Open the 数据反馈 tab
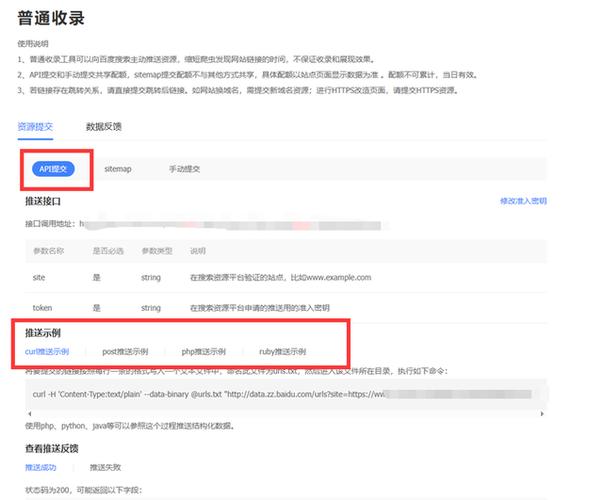This screenshot has width=603, height=500. [x=103, y=127]
